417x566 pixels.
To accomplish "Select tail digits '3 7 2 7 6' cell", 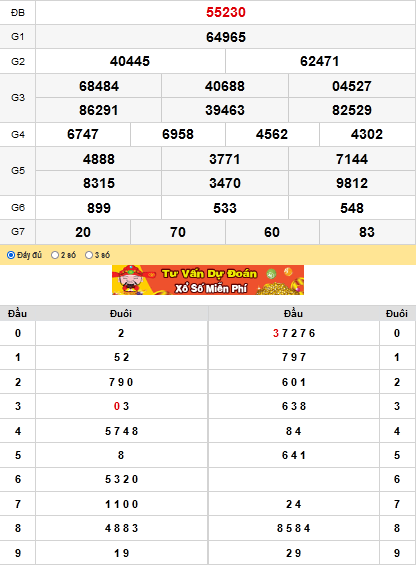I will [x=294, y=333].
